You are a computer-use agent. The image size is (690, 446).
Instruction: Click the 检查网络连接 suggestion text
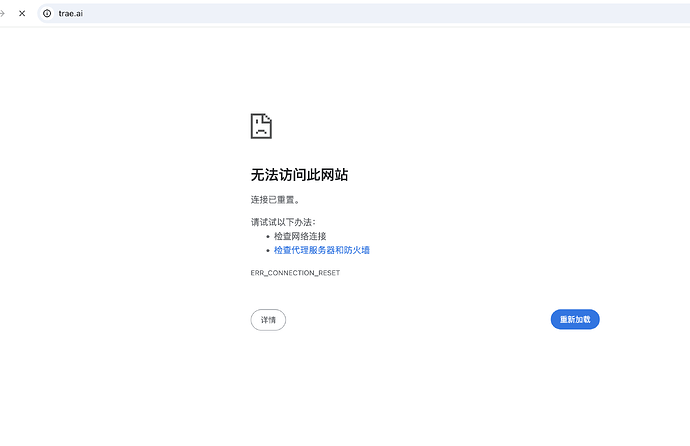point(300,236)
